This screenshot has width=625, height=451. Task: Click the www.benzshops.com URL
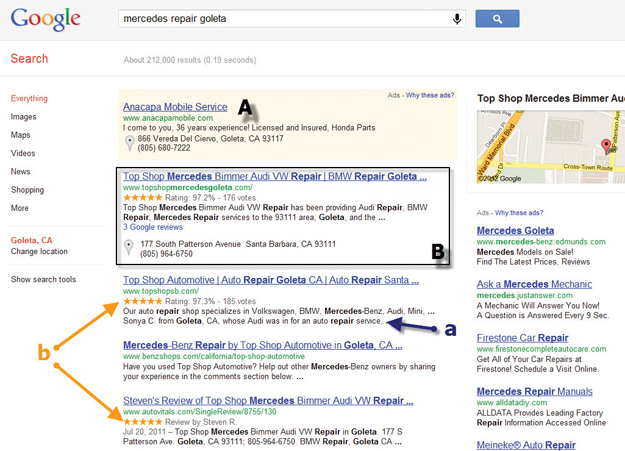pos(214,356)
